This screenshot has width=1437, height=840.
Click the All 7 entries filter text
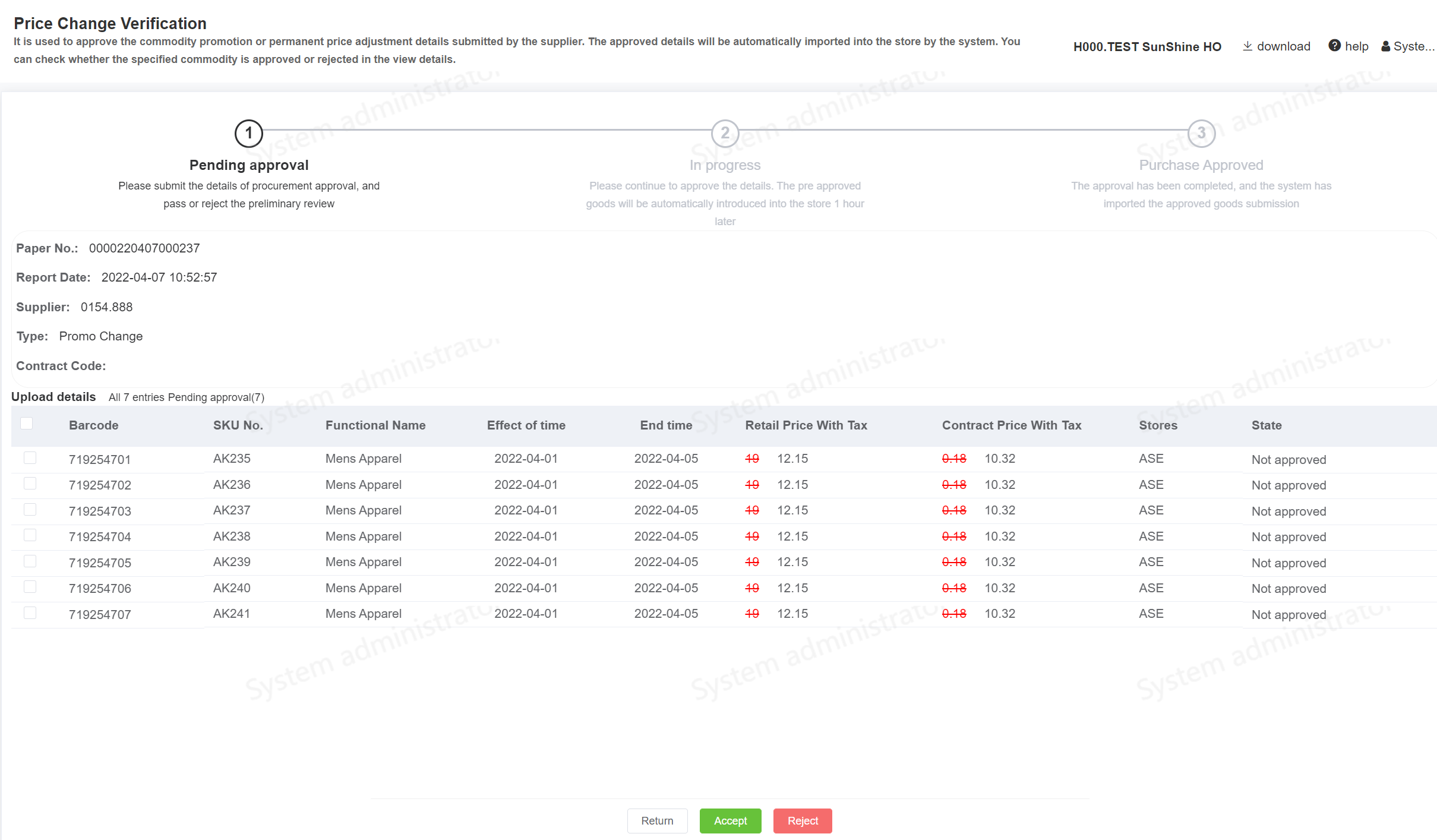coord(136,397)
